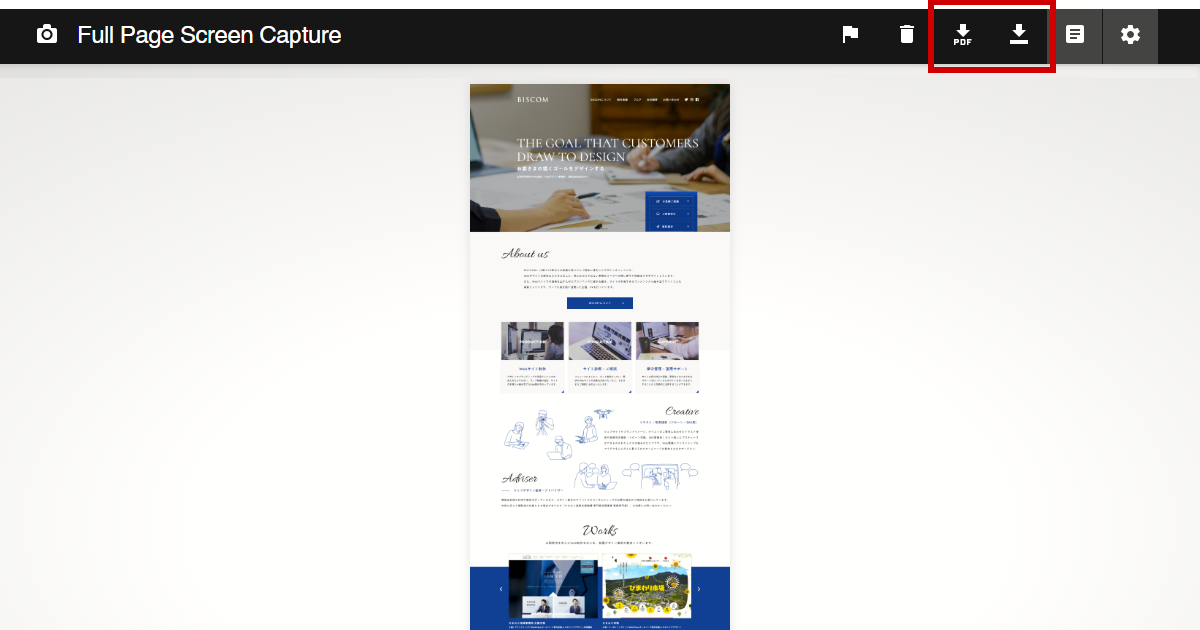Screen dimensions: 1200x630
Task: Open the document notes icon
Action: pos(1075,35)
